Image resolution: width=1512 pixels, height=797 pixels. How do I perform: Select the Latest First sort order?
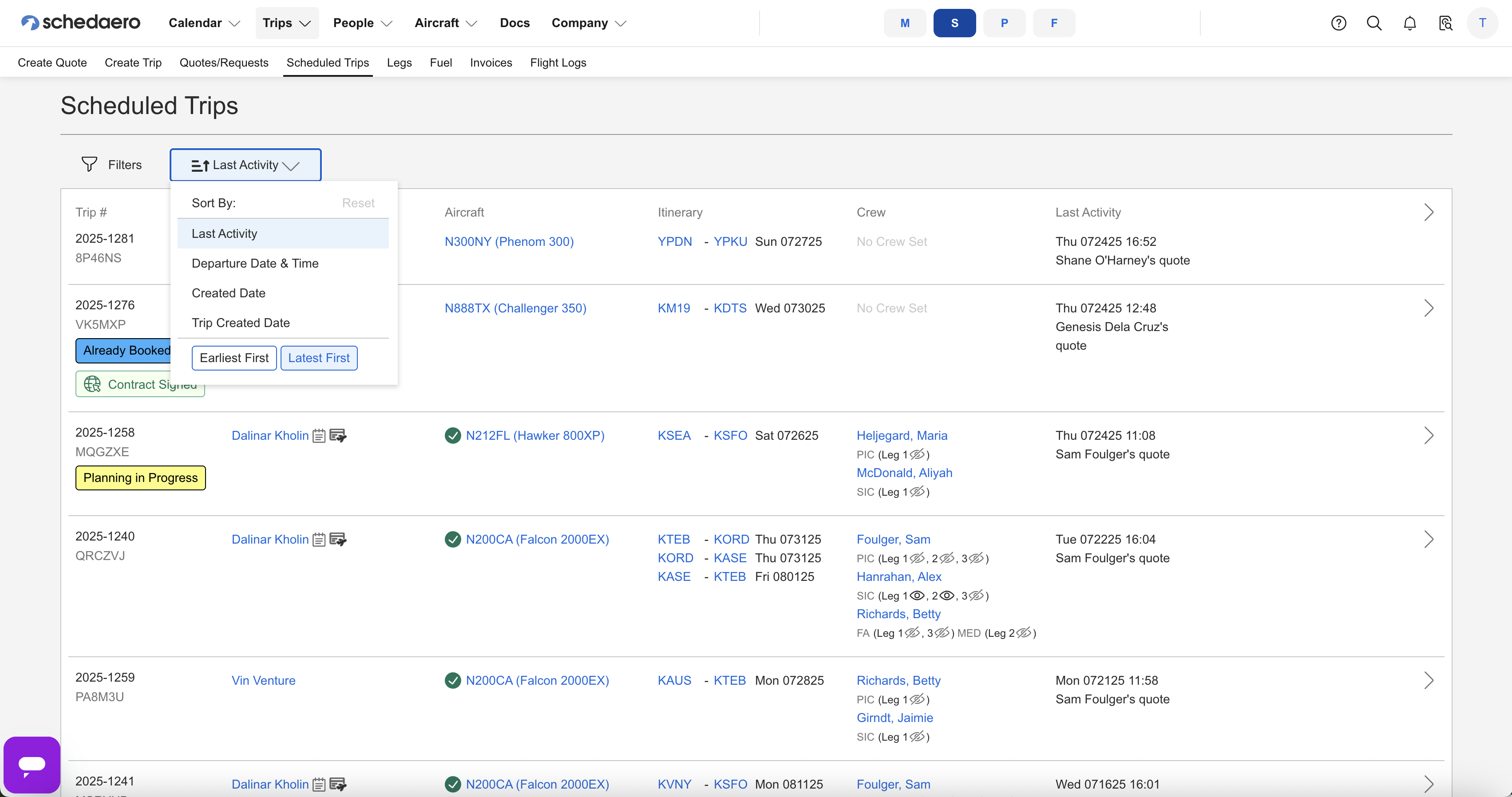click(x=319, y=358)
